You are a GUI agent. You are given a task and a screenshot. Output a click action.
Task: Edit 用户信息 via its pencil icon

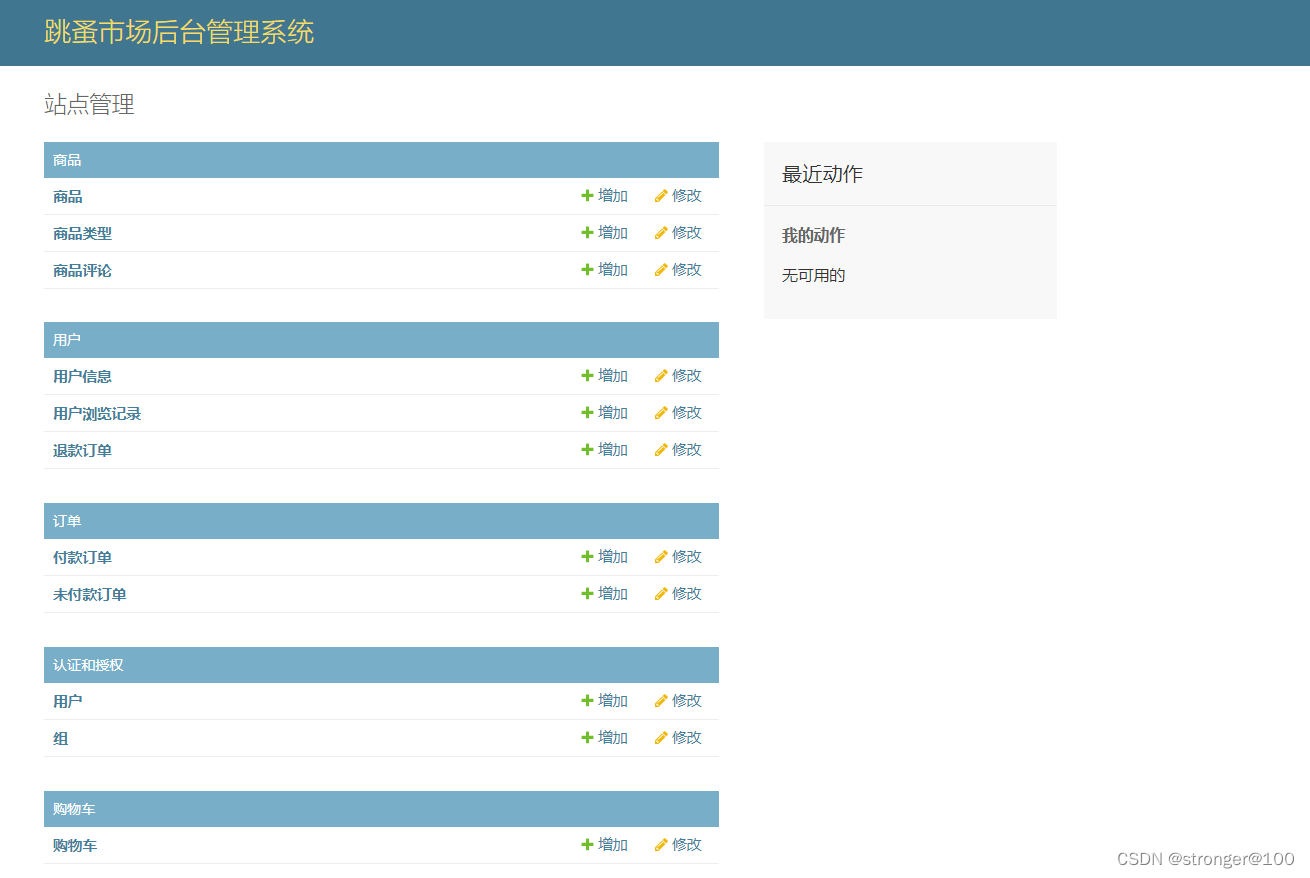click(661, 376)
